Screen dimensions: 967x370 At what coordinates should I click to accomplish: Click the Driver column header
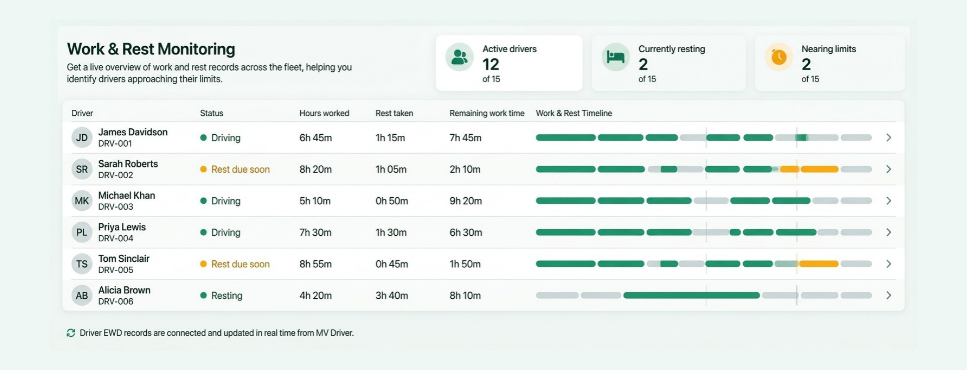point(83,113)
